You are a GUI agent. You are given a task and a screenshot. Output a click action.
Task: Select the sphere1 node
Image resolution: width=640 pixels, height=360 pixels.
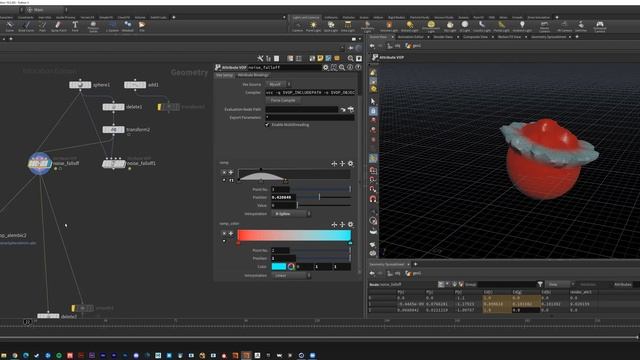80,85
